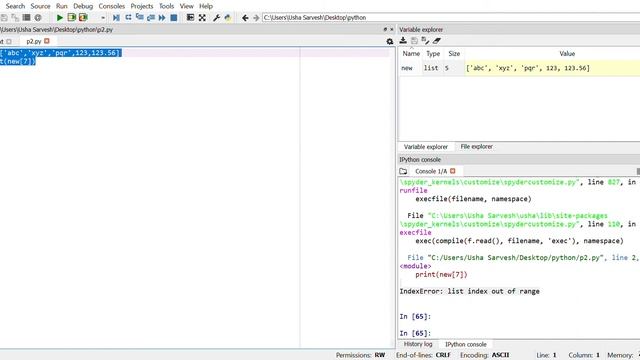Image resolution: width=640 pixels, height=360 pixels.
Task: Open the Run menu
Action: point(62,6)
